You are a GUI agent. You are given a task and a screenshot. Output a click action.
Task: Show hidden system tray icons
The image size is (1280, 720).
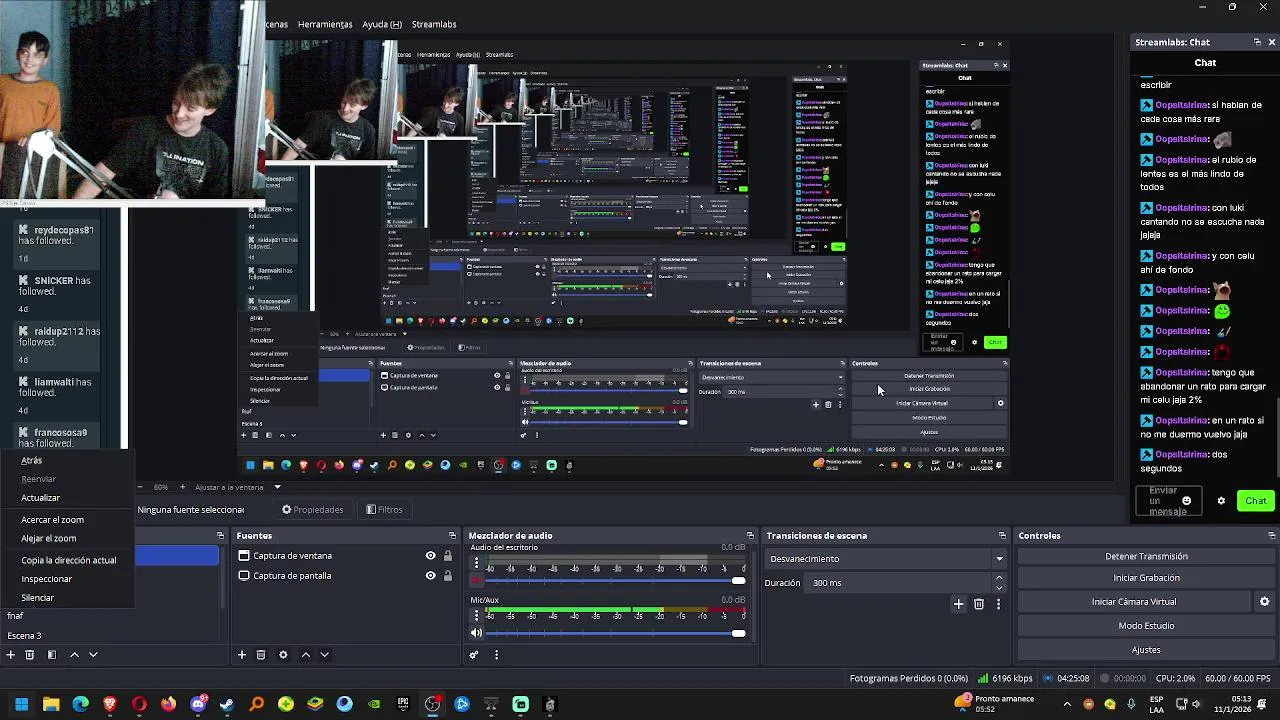pos(1067,704)
